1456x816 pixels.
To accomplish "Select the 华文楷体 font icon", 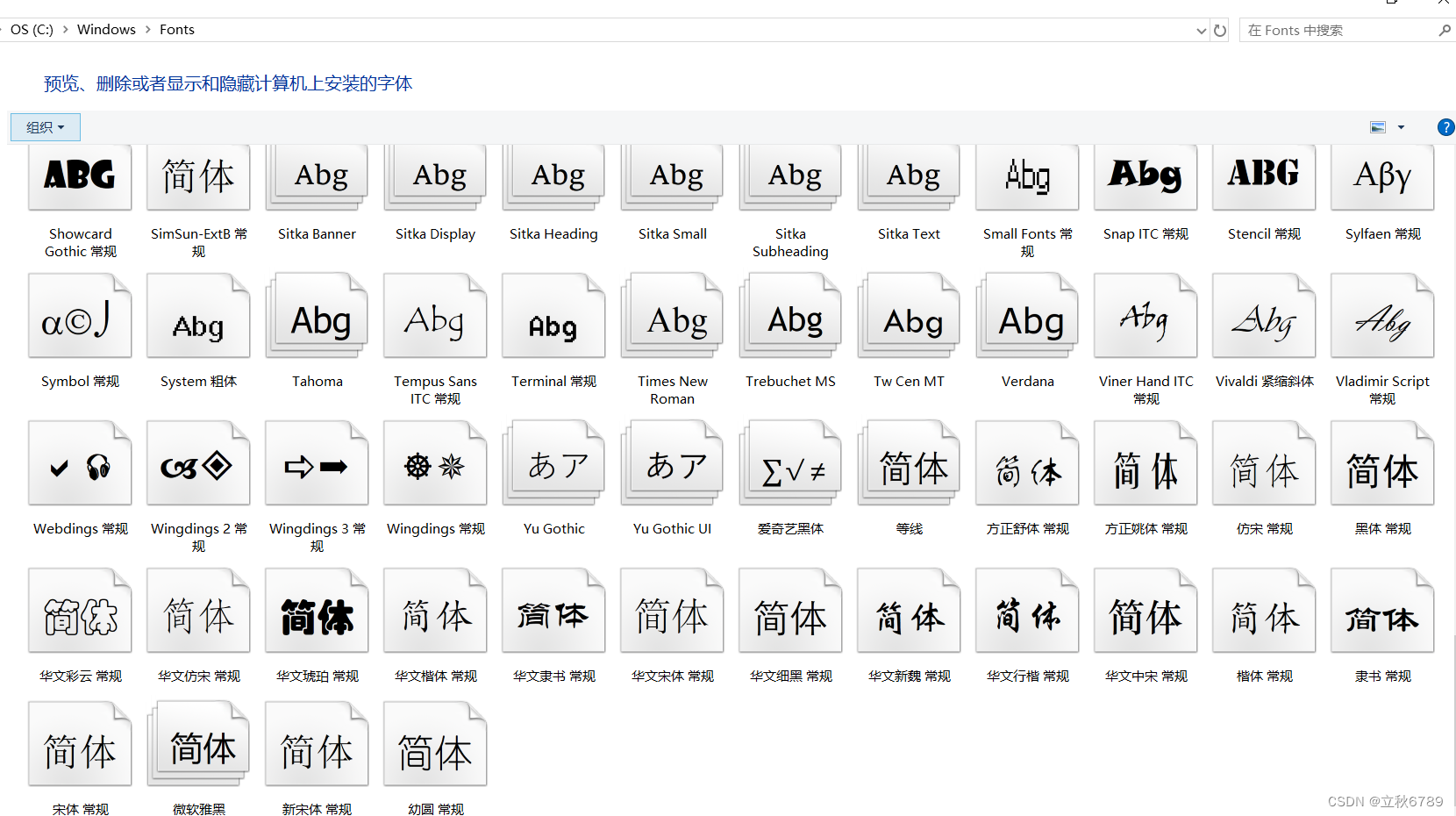I will (435, 611).
